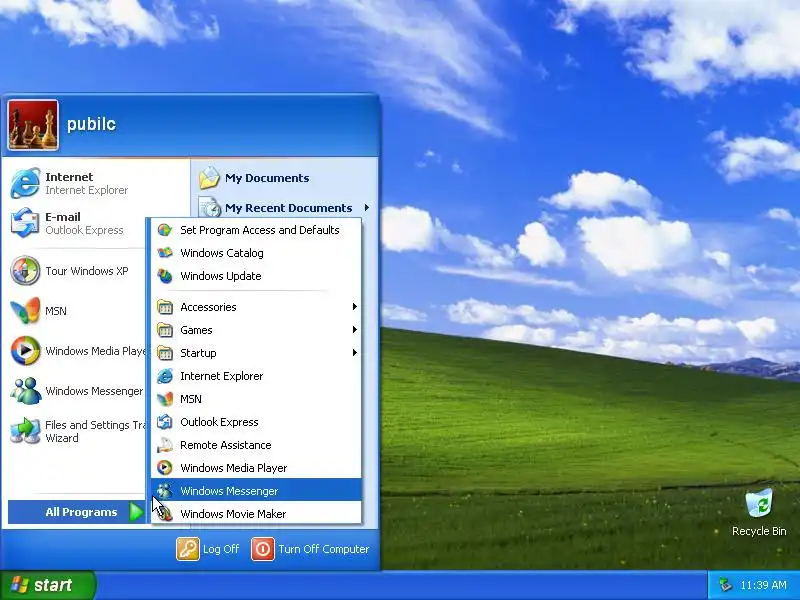Viewport: 800px width, 600px height.
Task: Select Windows Update menu entry
Action: [256, 276]
